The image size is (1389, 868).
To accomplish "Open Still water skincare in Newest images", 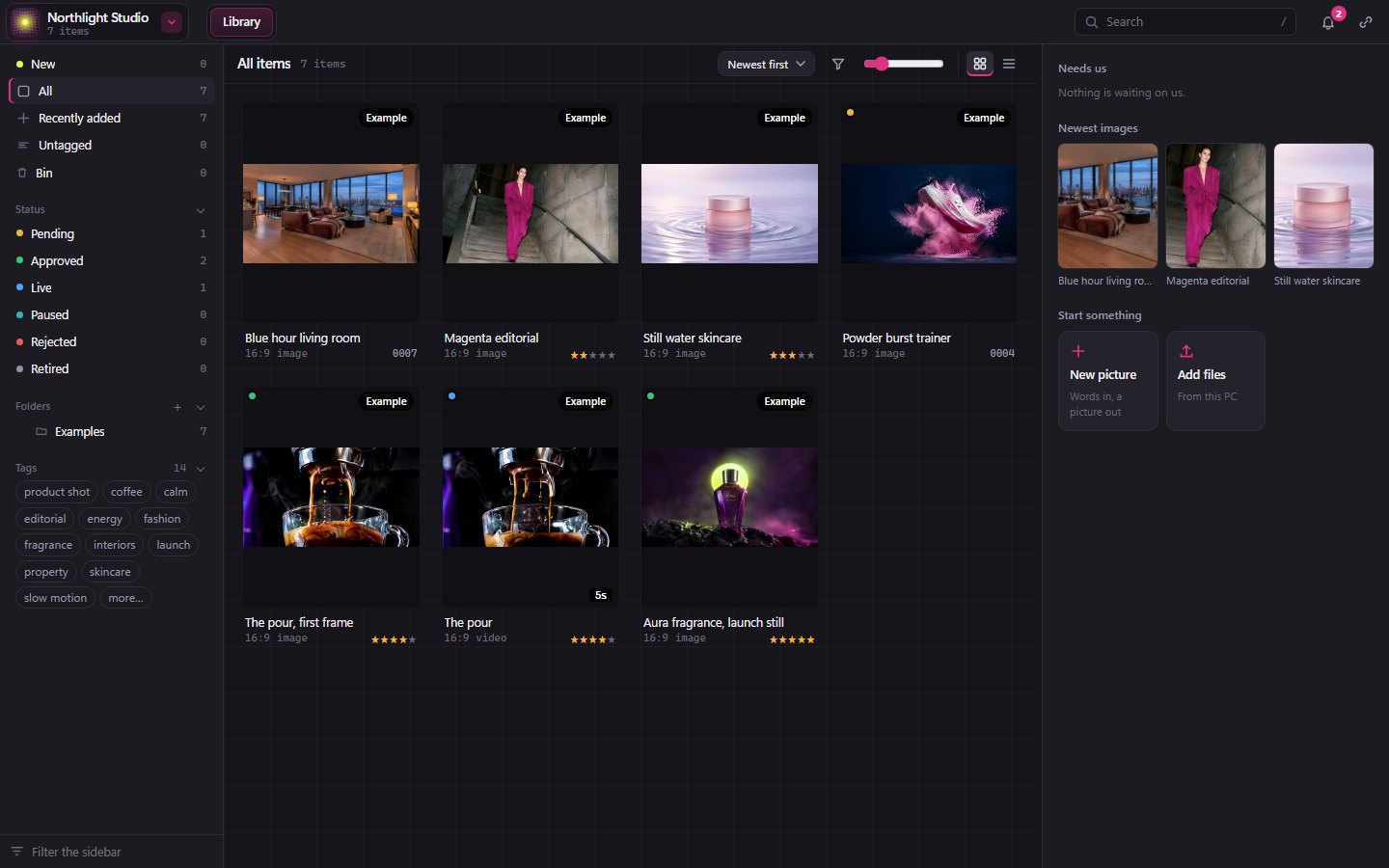I will 1323,205.
